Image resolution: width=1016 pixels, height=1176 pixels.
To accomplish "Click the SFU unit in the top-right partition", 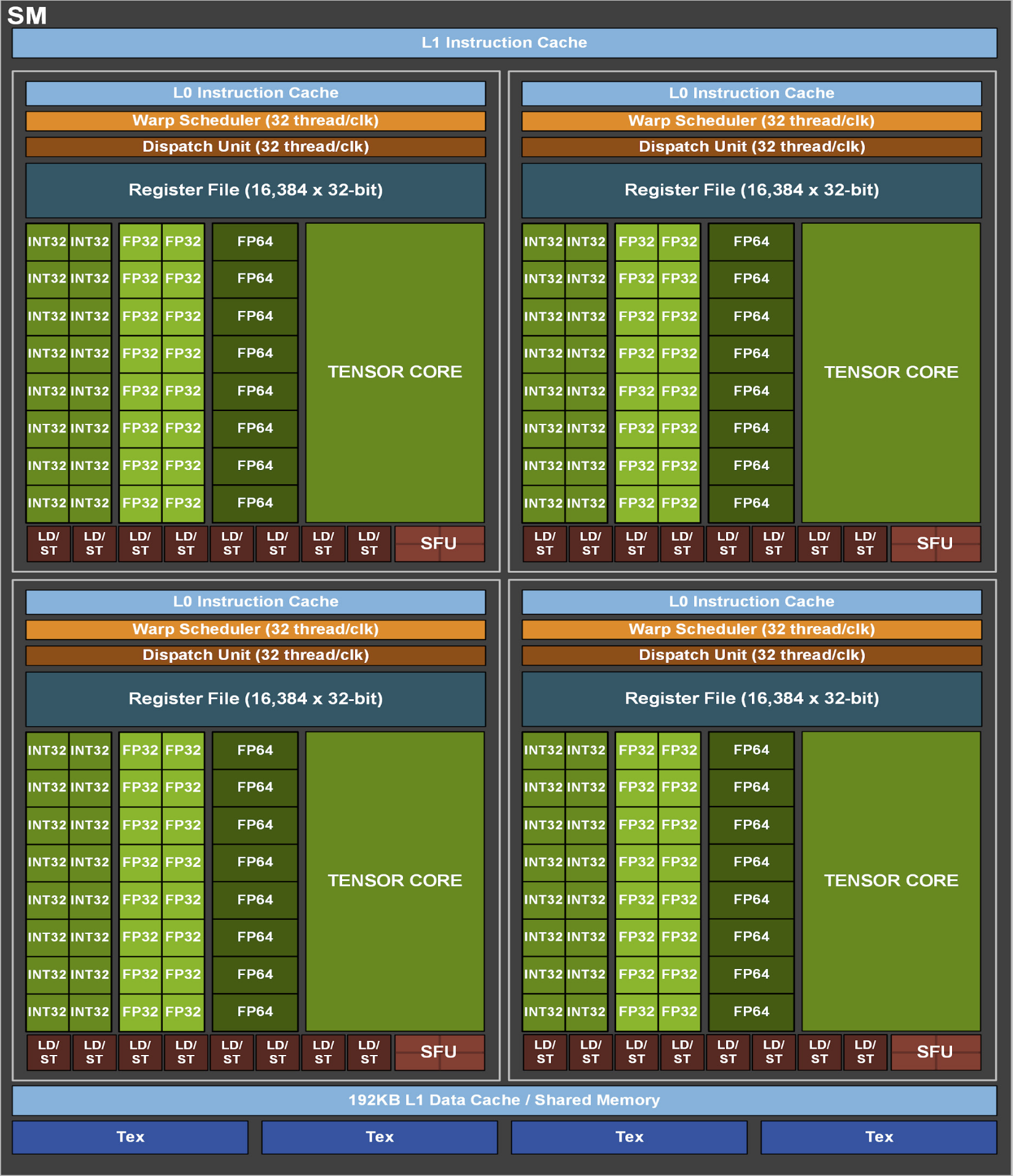I will coord(934,543).
